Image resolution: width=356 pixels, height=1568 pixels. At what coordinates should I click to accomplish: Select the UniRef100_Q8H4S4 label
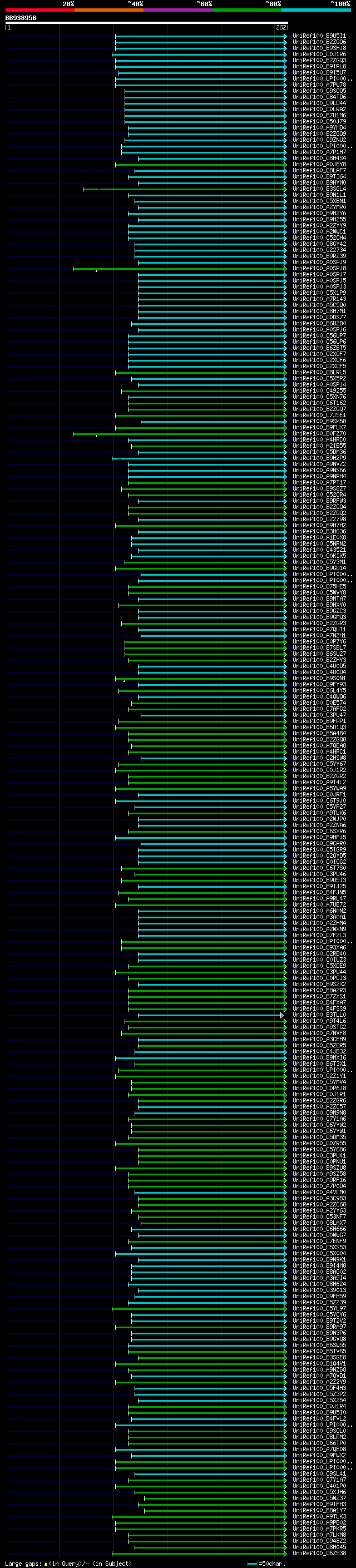[319, 159]
